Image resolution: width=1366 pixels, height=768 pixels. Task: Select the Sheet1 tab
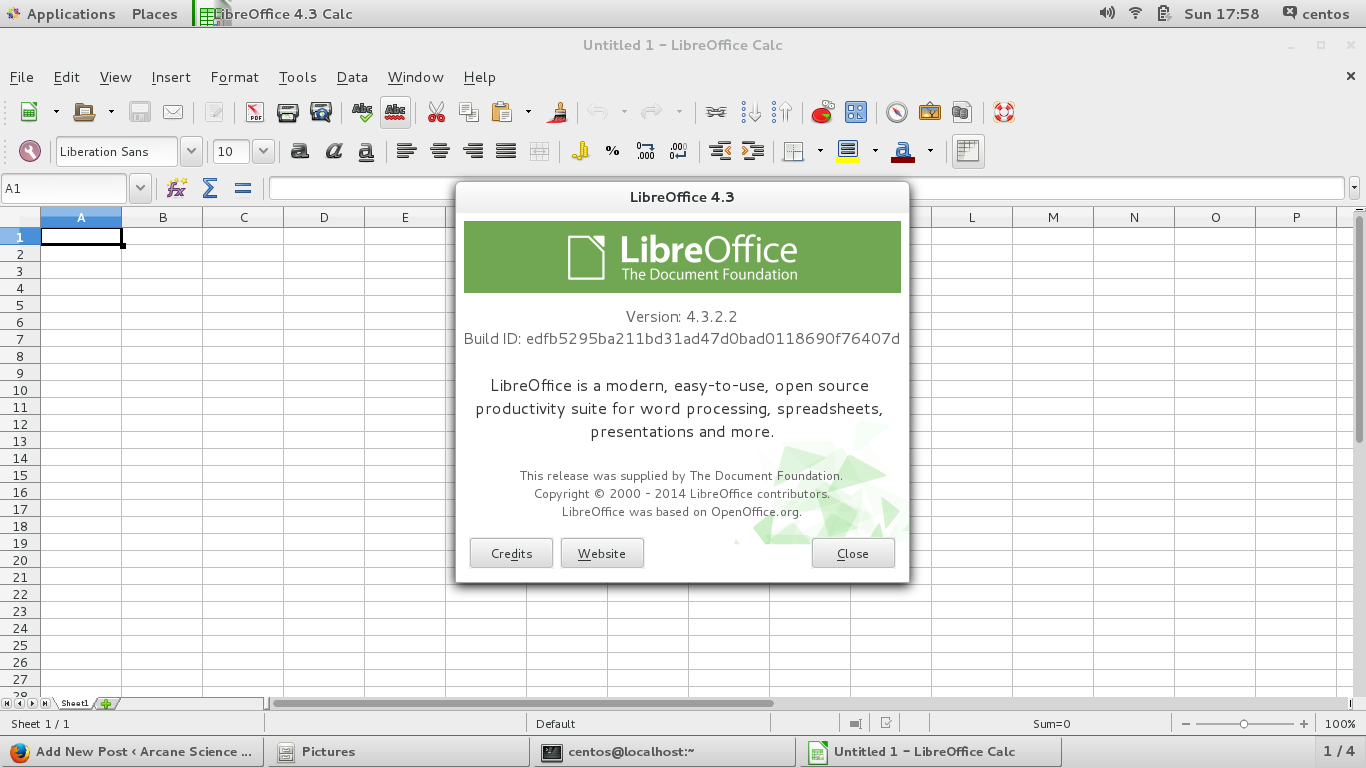pyautogui.click(x=74, y=703)
